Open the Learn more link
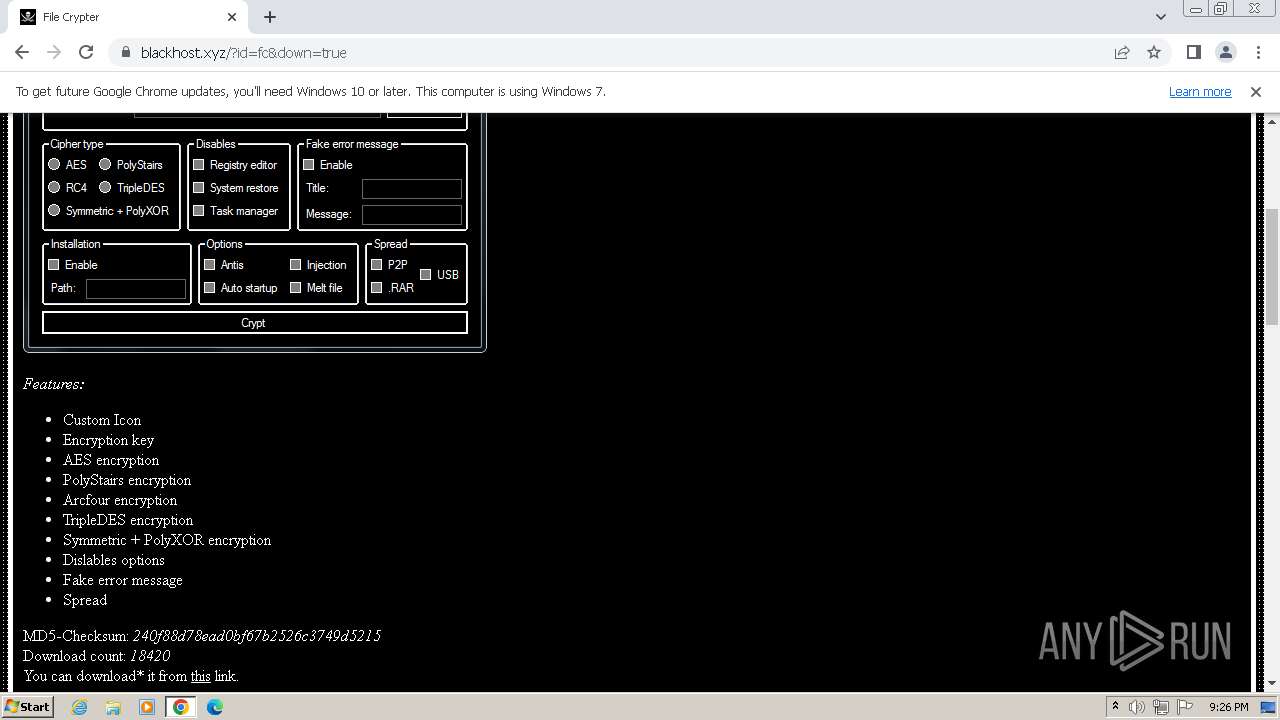This screenshot has width=1280, height=720. [x=1200, y=91]
